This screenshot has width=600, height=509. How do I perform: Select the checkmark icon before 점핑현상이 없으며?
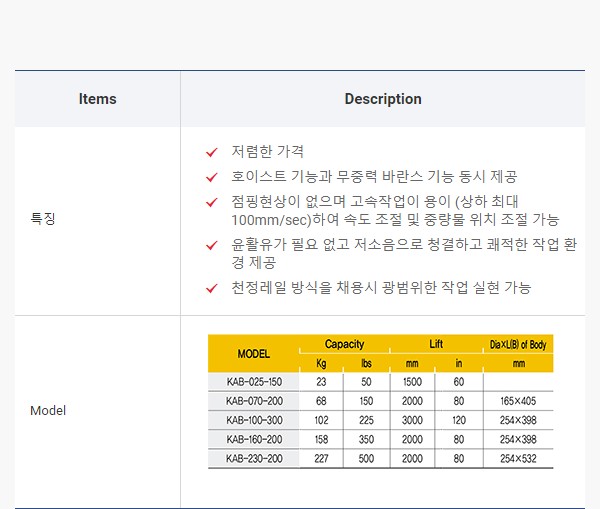point(211,202)
